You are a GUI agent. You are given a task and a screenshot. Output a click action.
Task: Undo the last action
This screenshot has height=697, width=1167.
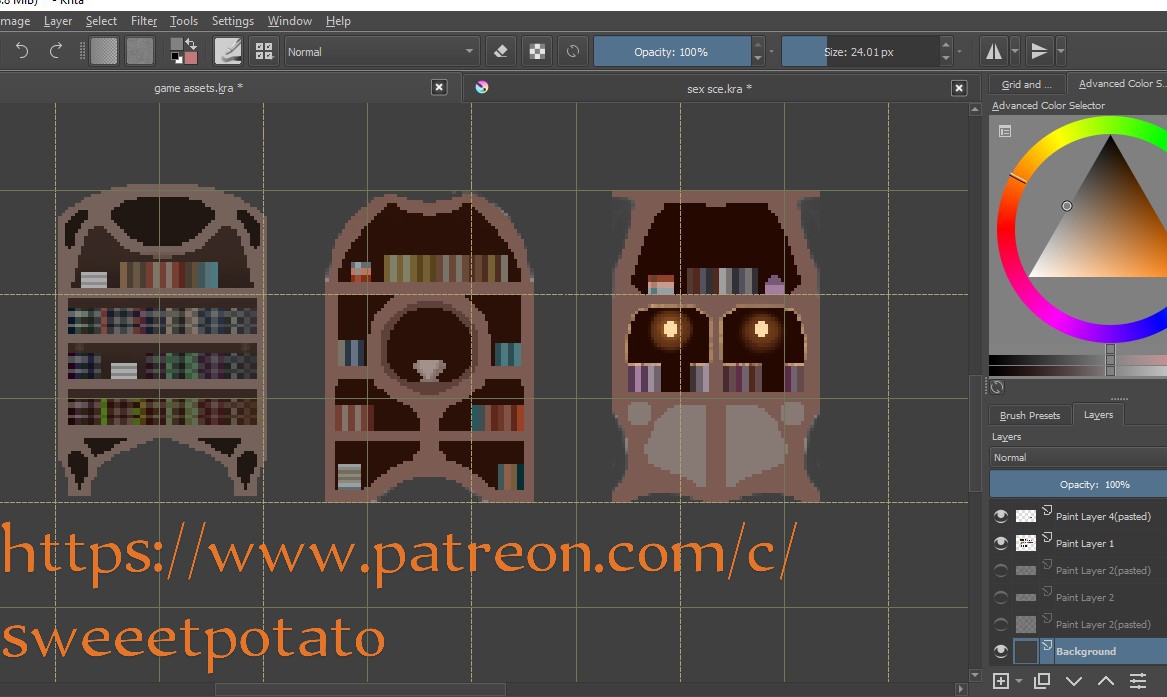click(x=22, y=51)
